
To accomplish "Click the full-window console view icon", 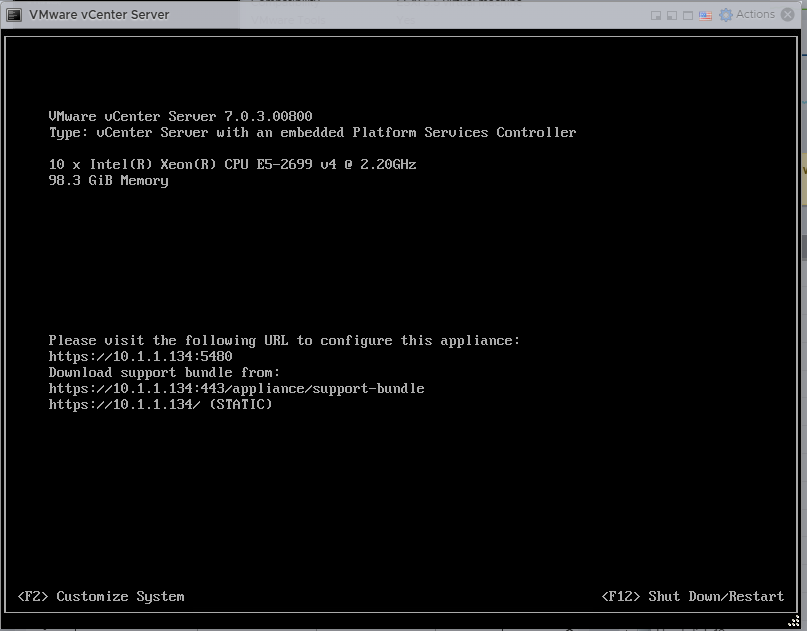I will pos(688,15).
